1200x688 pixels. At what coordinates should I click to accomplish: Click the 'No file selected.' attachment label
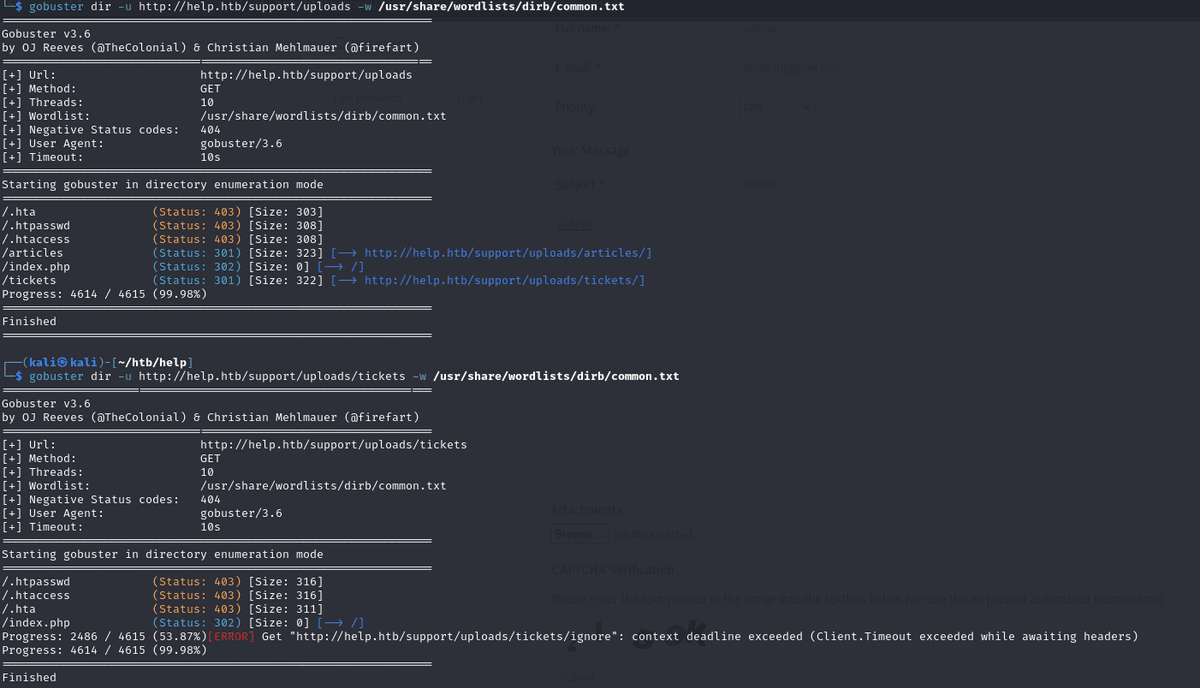click(x=653, y=534)
